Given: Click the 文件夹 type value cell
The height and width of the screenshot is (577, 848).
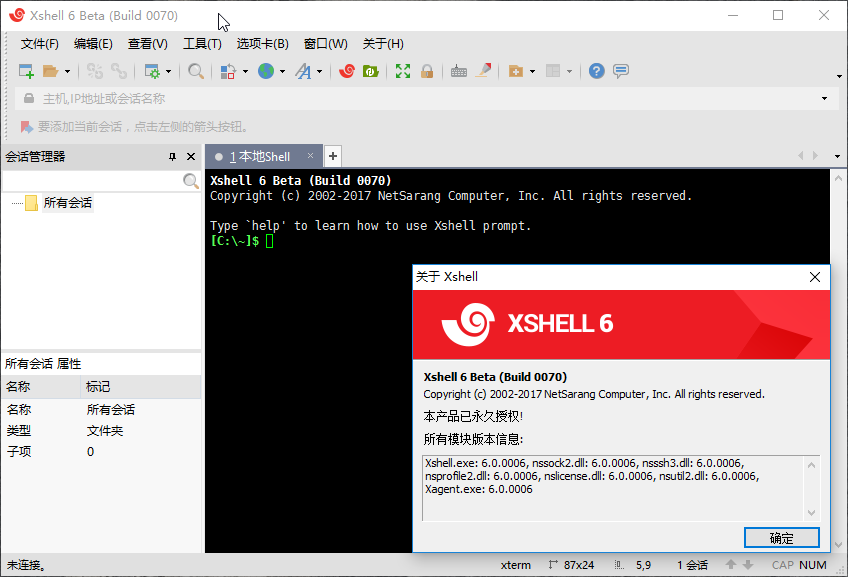Looking at the screenshot, I should (x=105, y=431).
